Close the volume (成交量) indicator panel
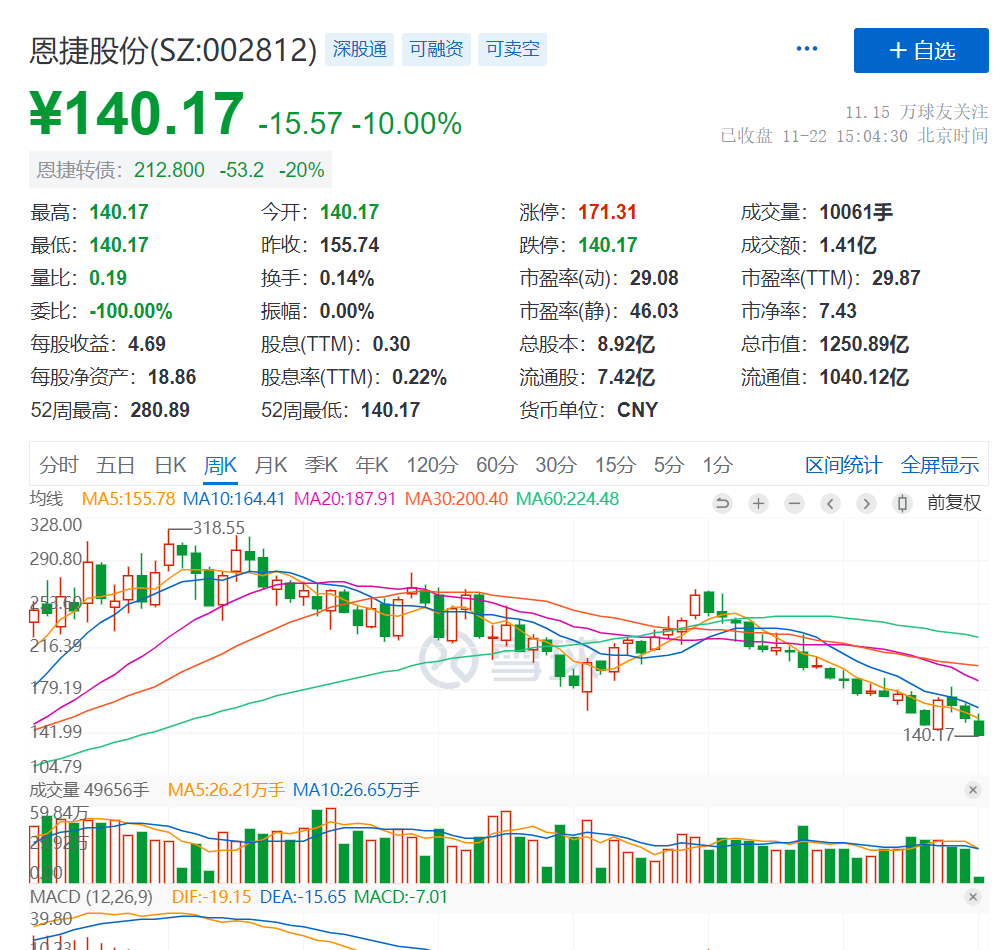The height and width of the screenshot is (950, 1000). (972, 790)
